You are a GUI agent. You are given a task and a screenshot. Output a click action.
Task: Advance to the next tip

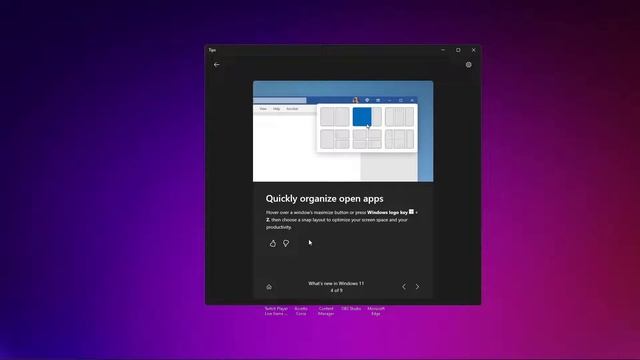click(x=417, y=287)
